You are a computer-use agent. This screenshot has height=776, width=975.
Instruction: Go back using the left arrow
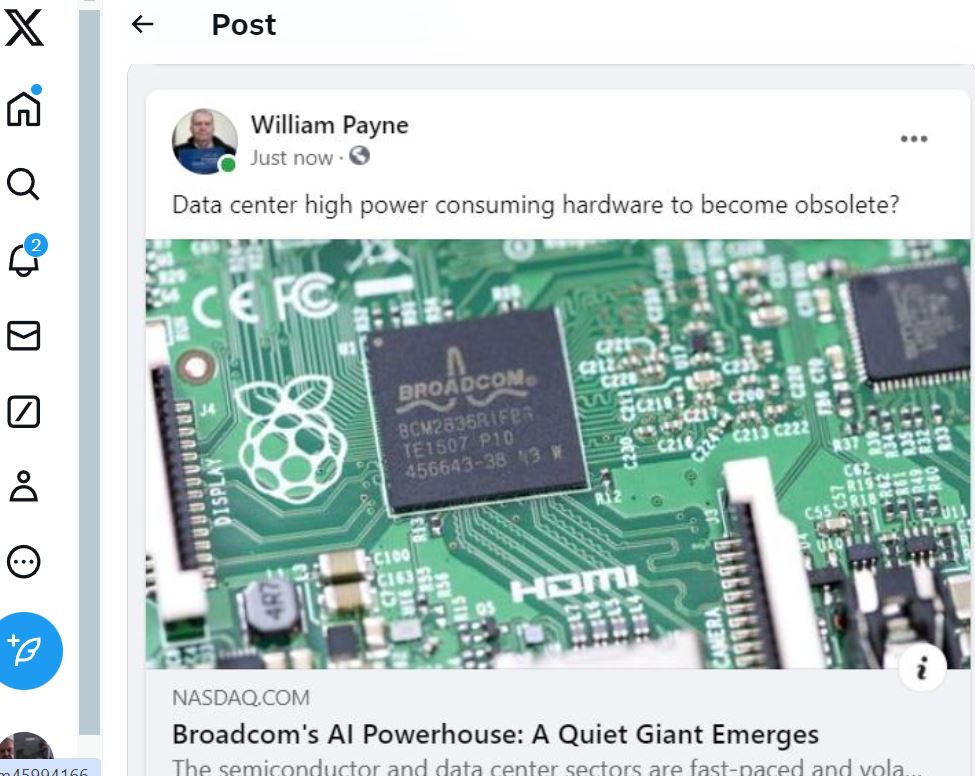(x=142, y=24)
